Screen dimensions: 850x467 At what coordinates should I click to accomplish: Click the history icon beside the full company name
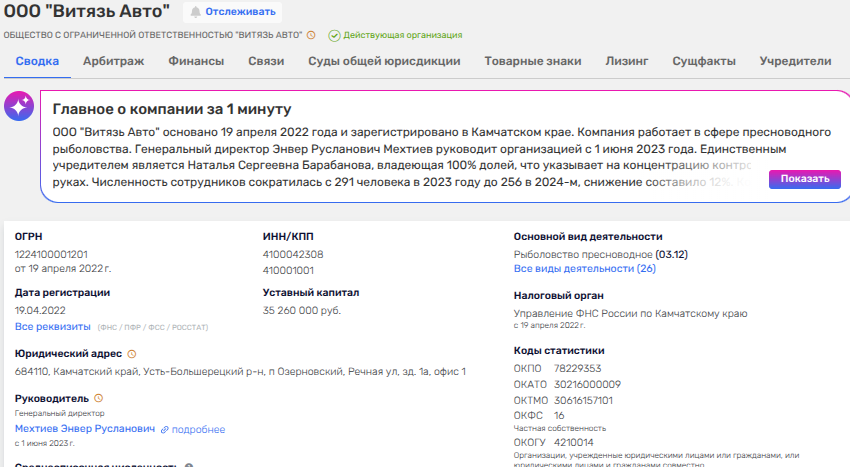(x=311, y=35)
